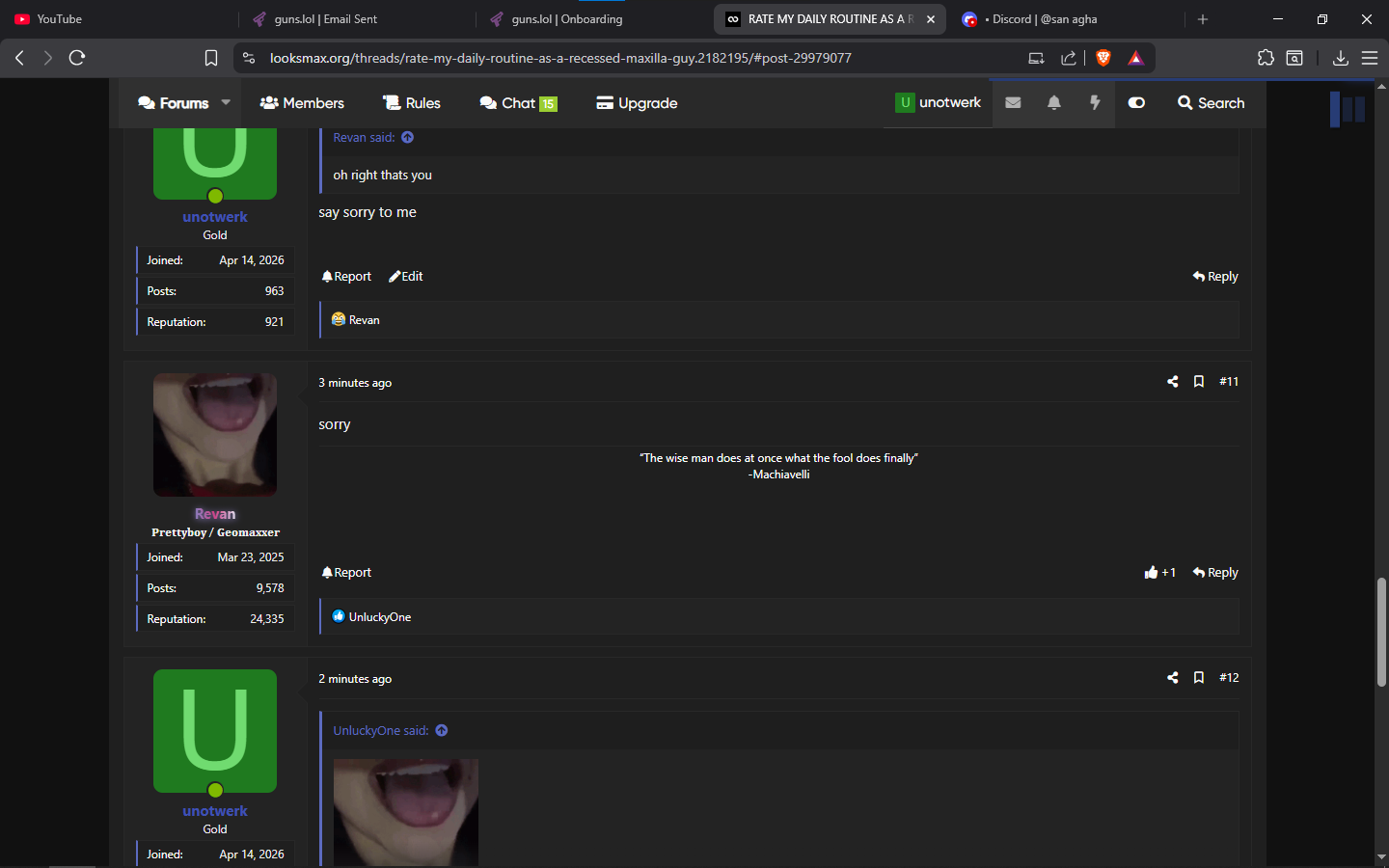The height and width of the screenshot is (868, 1389).
Task: Click the 'UnluckyOne said:' quote header
Action: coord(381,730)
